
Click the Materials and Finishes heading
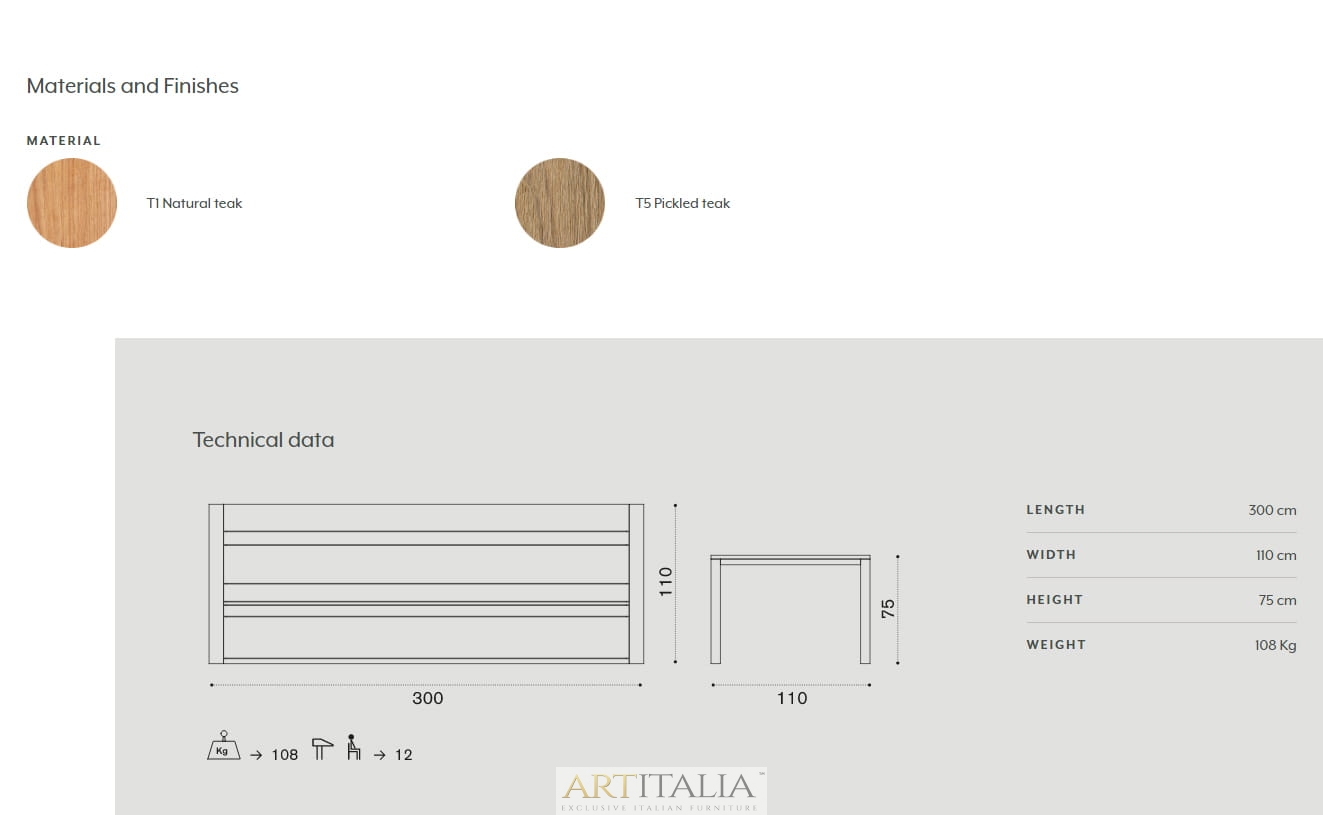pos(133,86)
